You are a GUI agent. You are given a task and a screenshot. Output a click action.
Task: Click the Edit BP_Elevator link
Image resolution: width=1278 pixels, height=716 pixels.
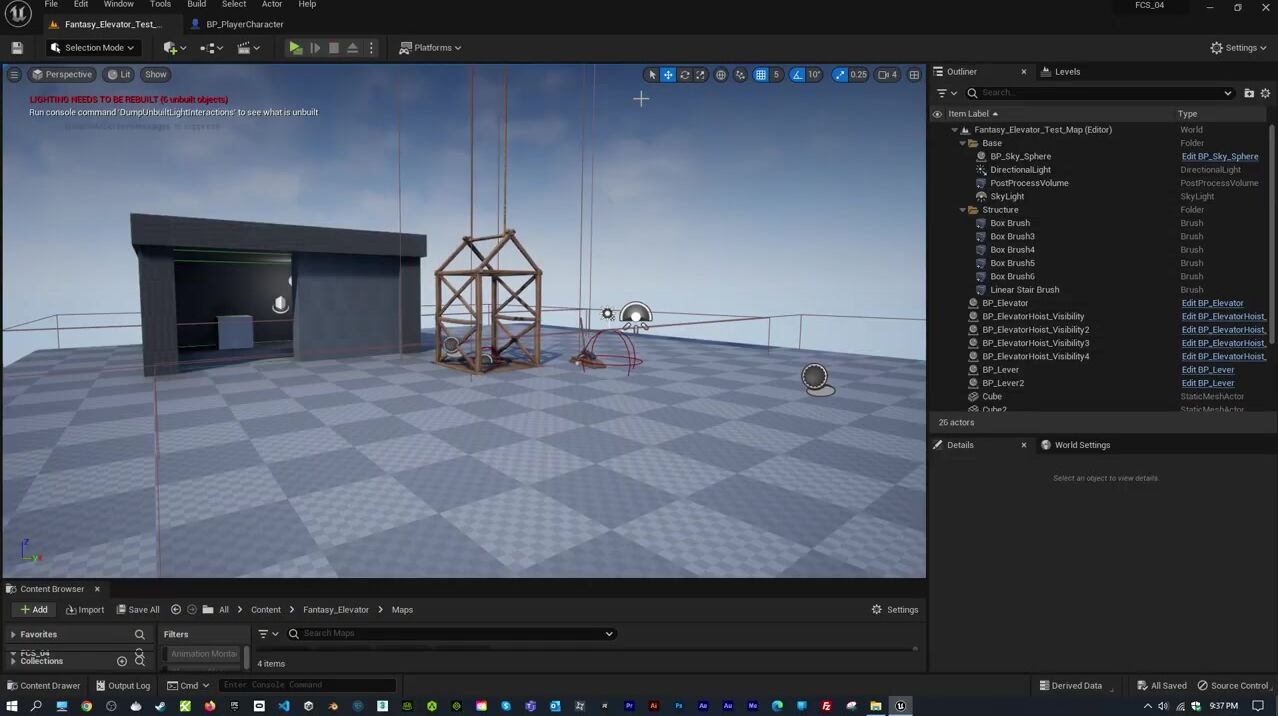click(1212, 303)
